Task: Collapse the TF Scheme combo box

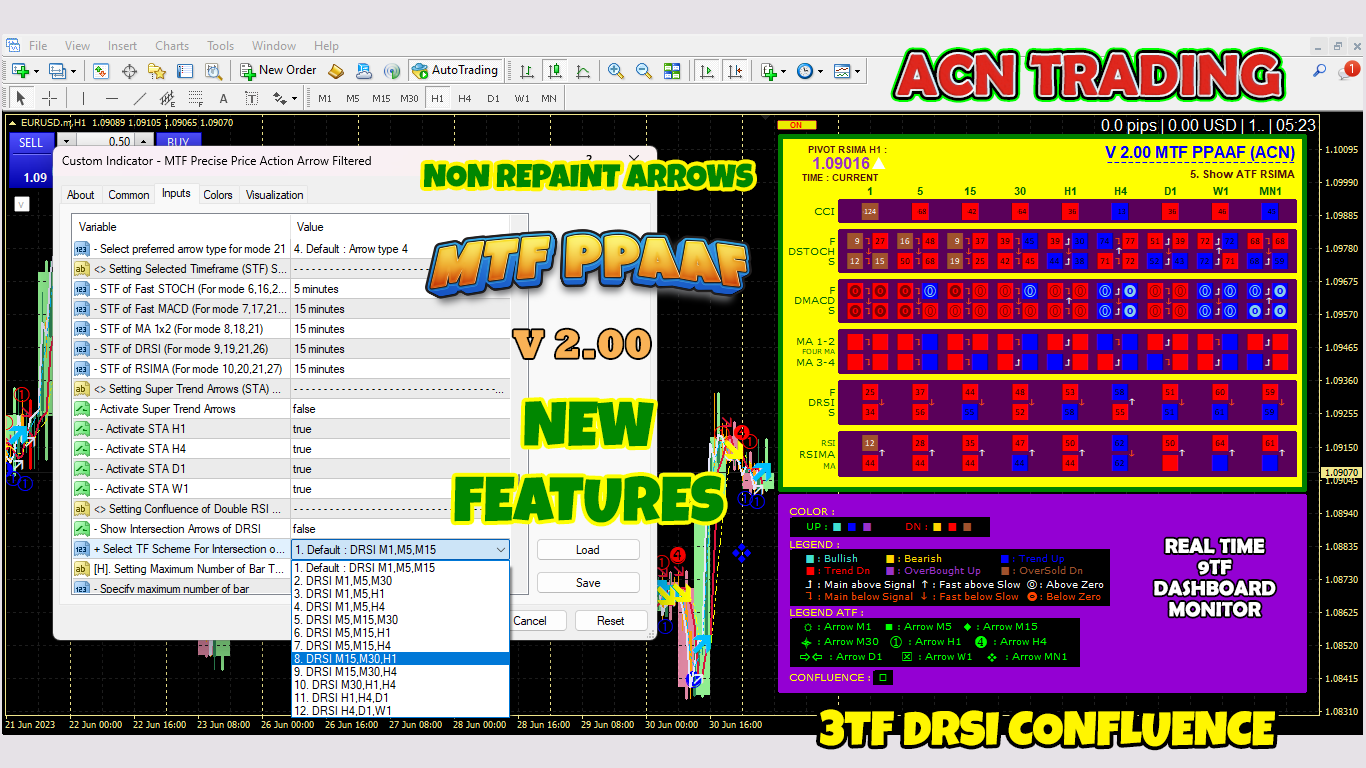Action: pos(500,549)
